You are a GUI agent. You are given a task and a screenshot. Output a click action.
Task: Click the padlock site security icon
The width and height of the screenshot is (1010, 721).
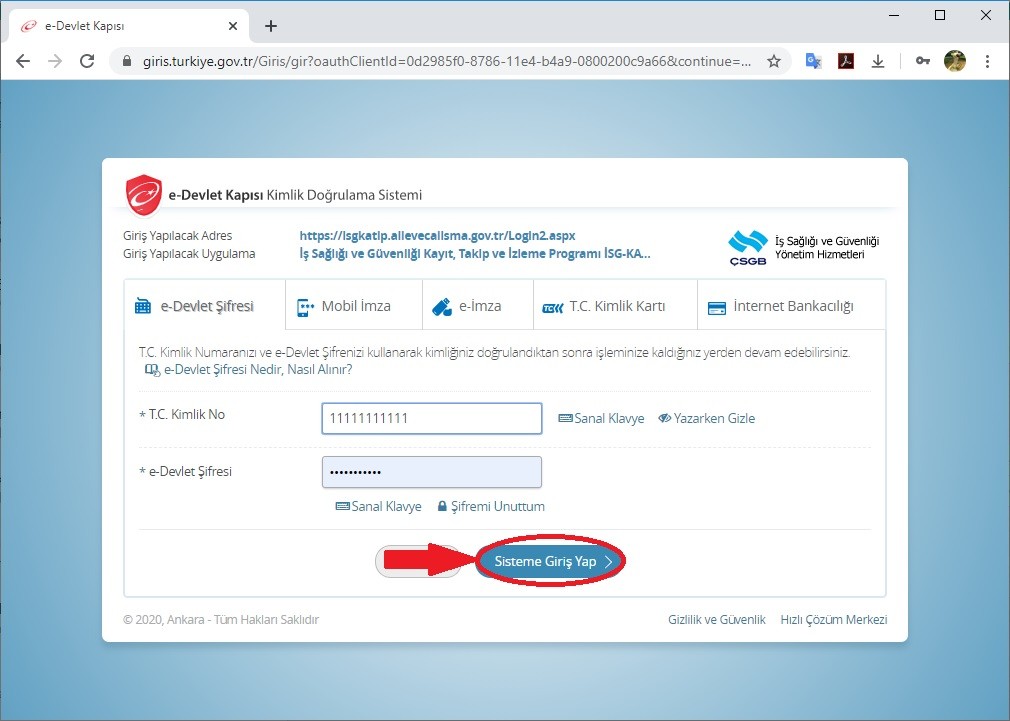pos(127,61)
